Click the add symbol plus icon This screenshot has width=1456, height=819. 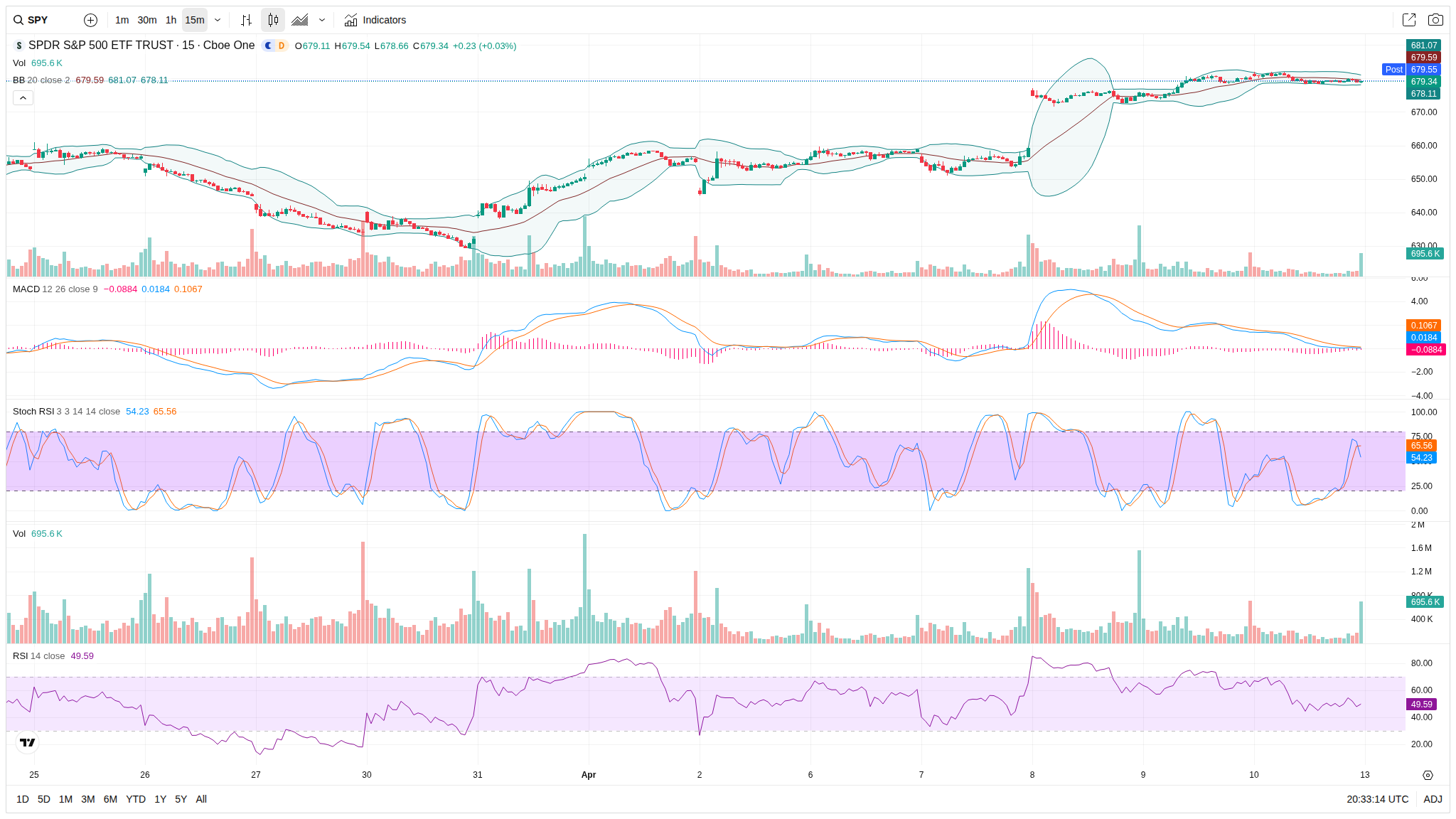(x=90, y=20)
